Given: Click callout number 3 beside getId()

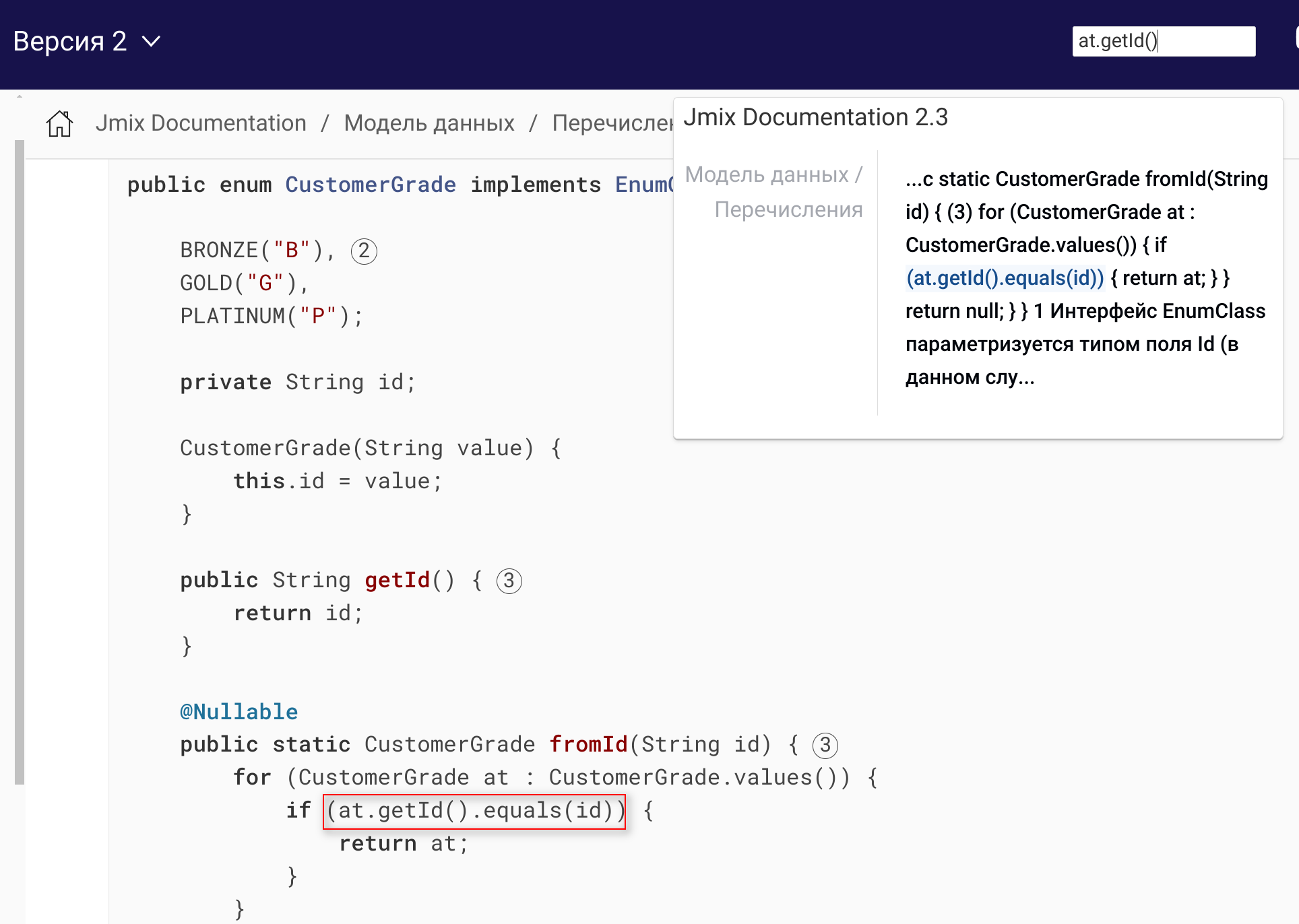Looking at the screenshot, I should pyautogui.click(x=509, y=581).
